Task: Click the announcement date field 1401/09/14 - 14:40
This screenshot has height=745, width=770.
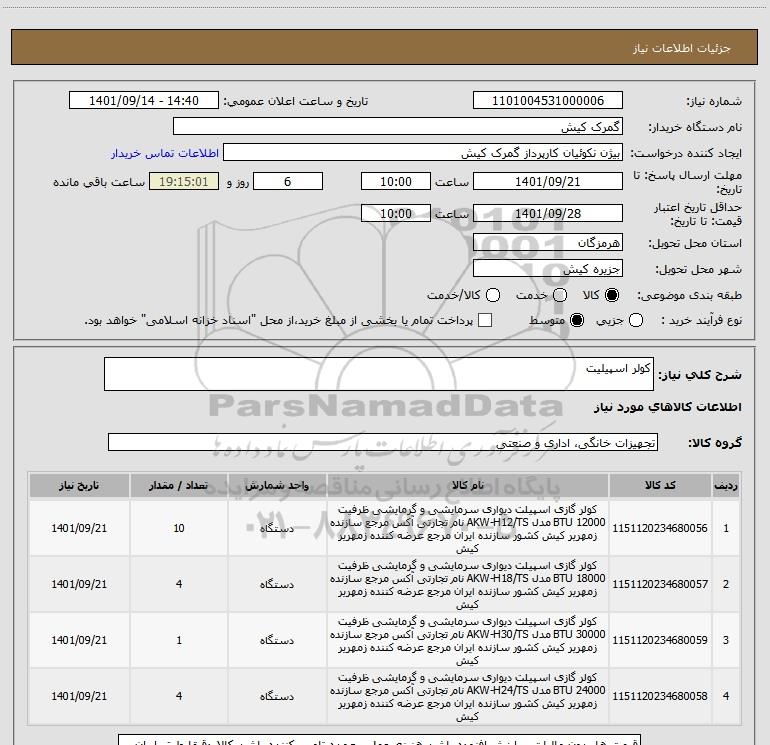Action: click(x=144, y=101)
